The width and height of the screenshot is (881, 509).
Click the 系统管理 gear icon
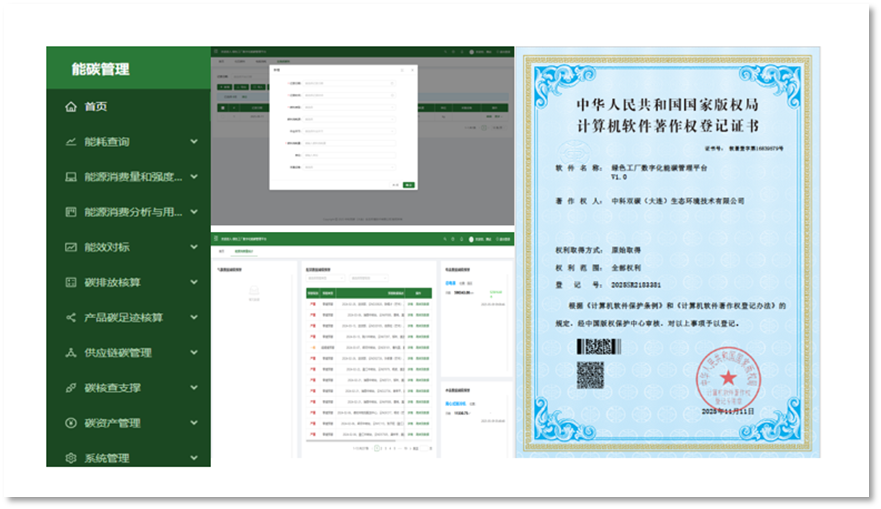click(x=71, y=458)
